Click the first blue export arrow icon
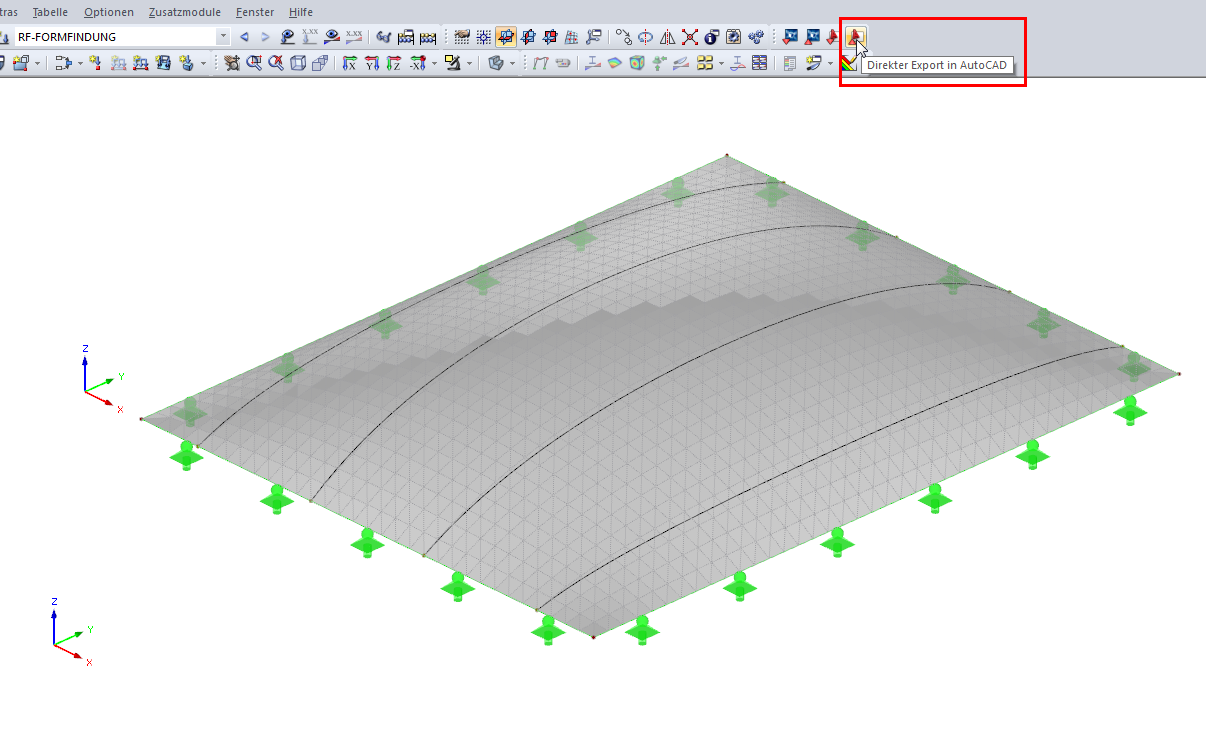Viewport: 1206px width, 751px height. (791, 37)
